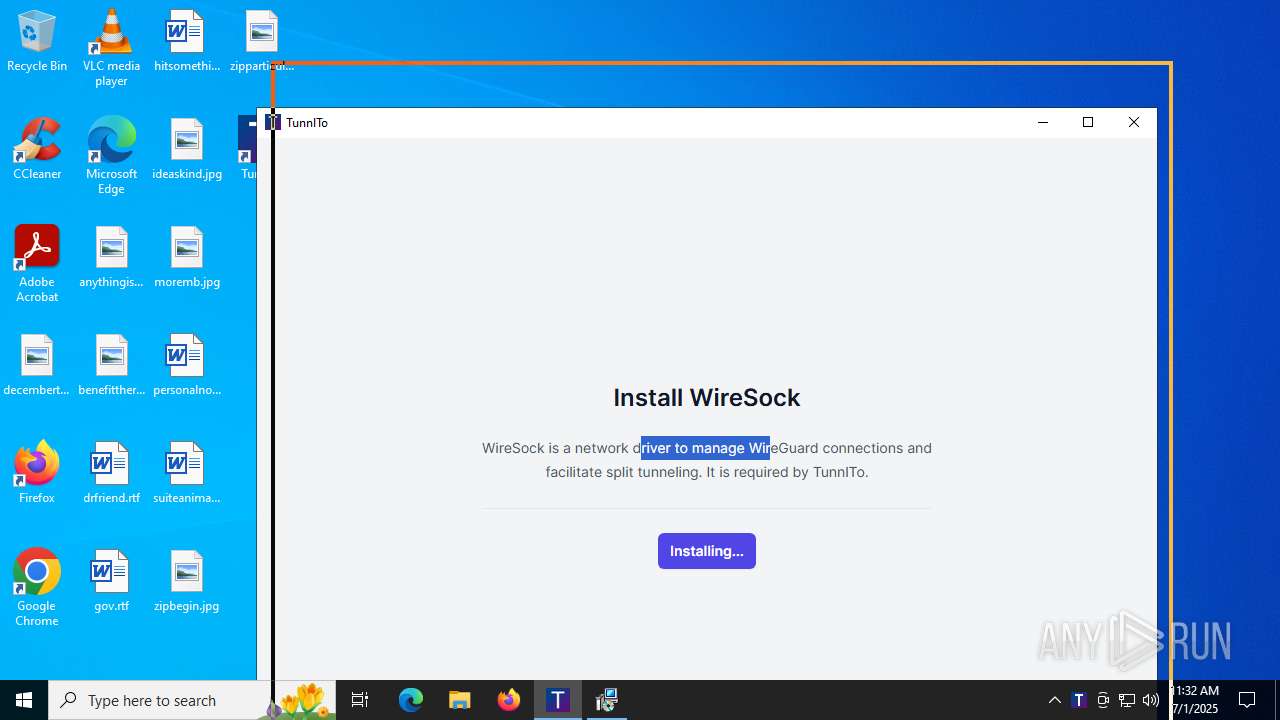The width and height of the screenshot is (1280, 720).
Task: Click the TunnlTo tray icon
Action: [x=1079, y=700]
